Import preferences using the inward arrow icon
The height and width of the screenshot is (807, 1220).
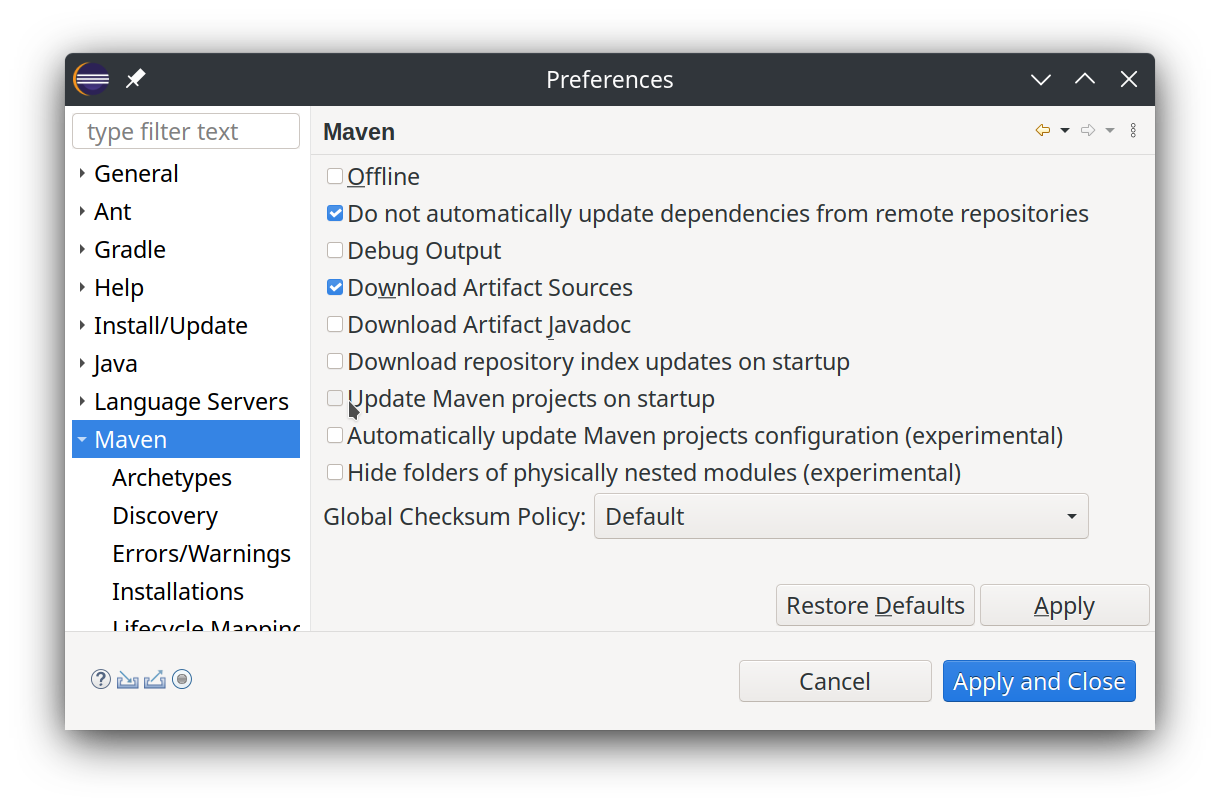click(x=127, y=679)
